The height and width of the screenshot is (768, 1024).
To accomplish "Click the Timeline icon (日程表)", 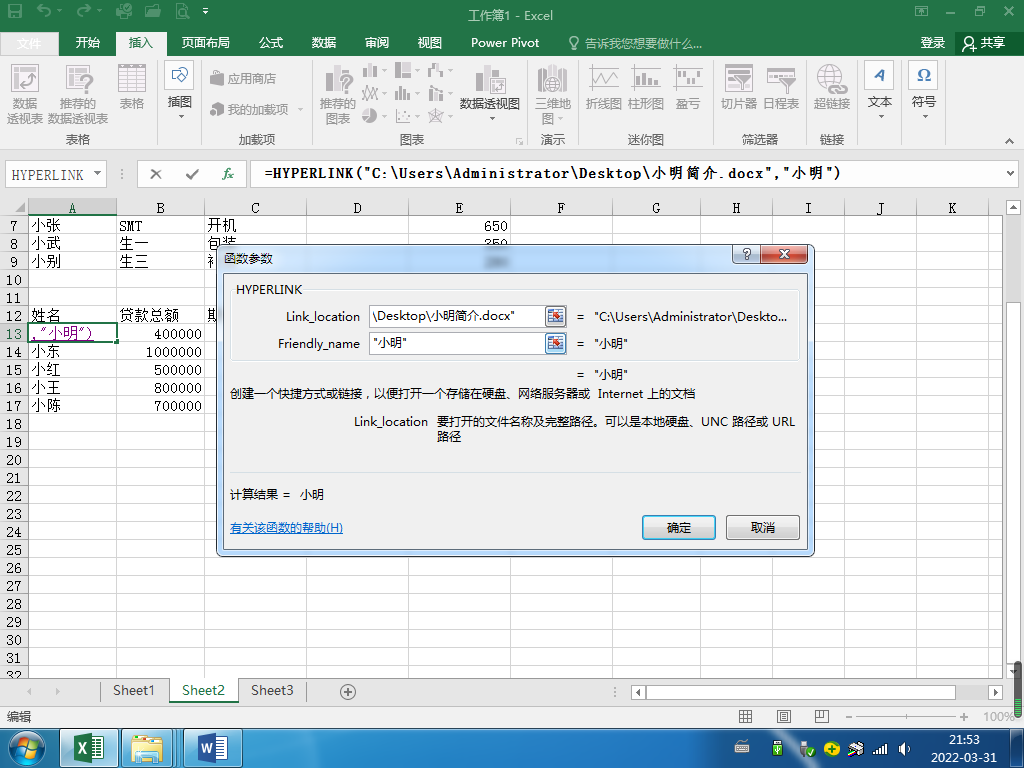I will coord(781,87).
